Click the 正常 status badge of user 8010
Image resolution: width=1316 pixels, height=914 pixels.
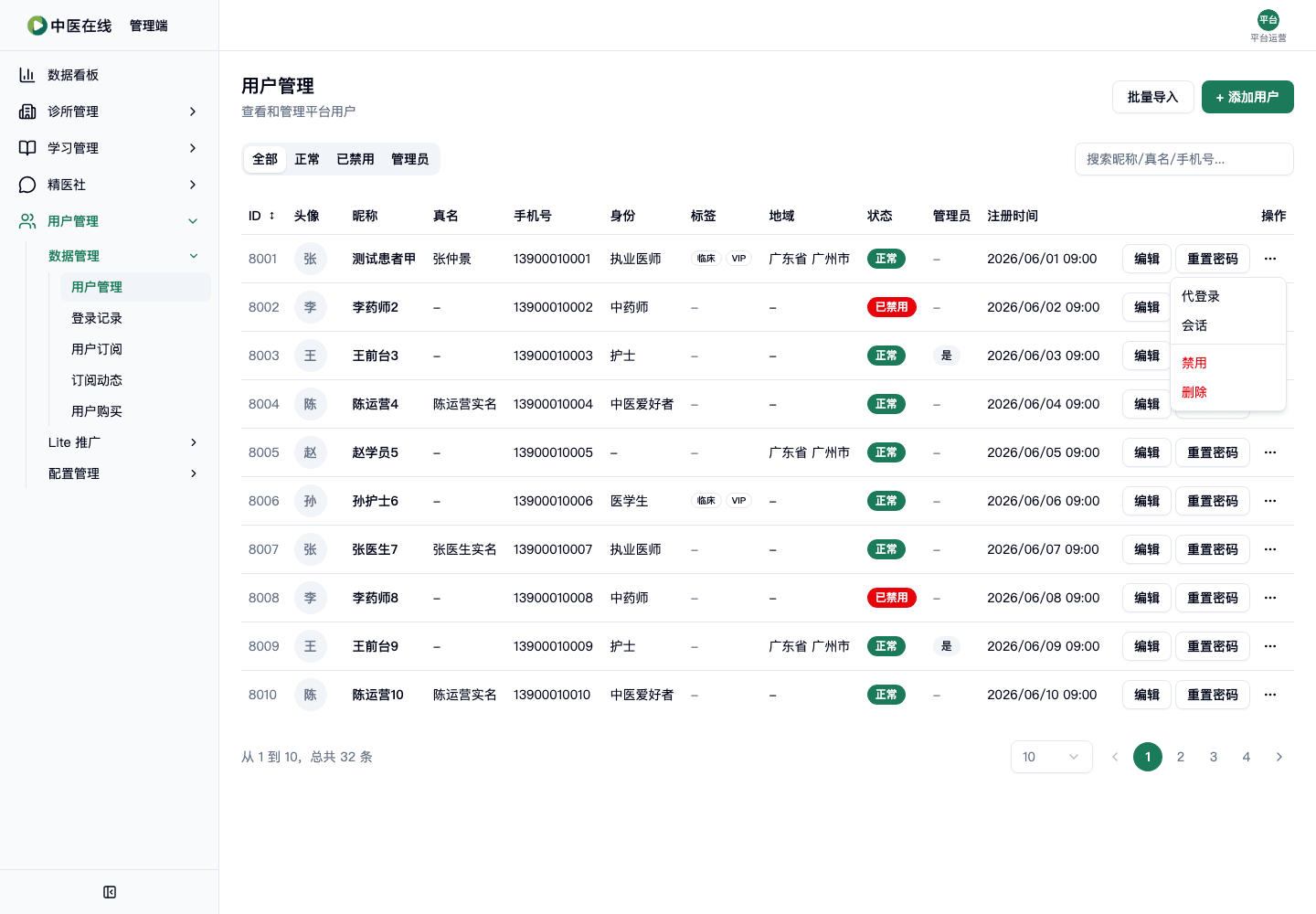pyautogui.click(x=886, y=695)
